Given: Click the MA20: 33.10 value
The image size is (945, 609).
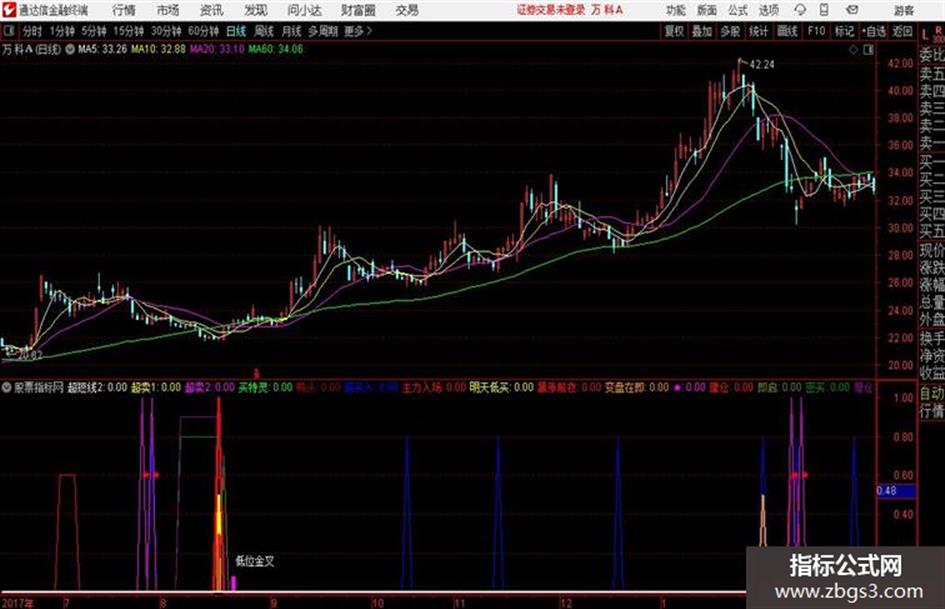Looking at the screenshot, I should 217,49.
